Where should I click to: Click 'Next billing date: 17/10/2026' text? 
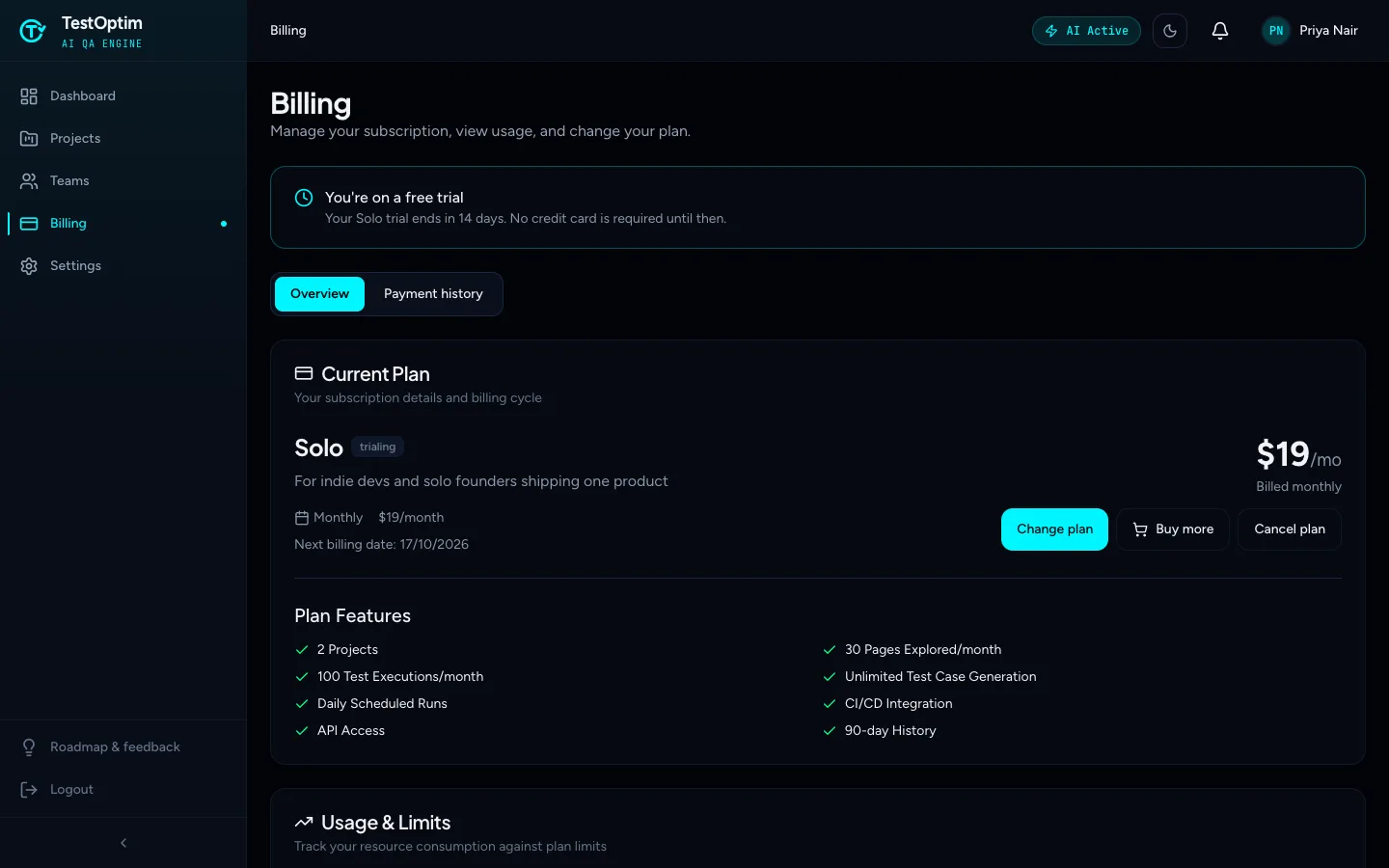[381, 545]
